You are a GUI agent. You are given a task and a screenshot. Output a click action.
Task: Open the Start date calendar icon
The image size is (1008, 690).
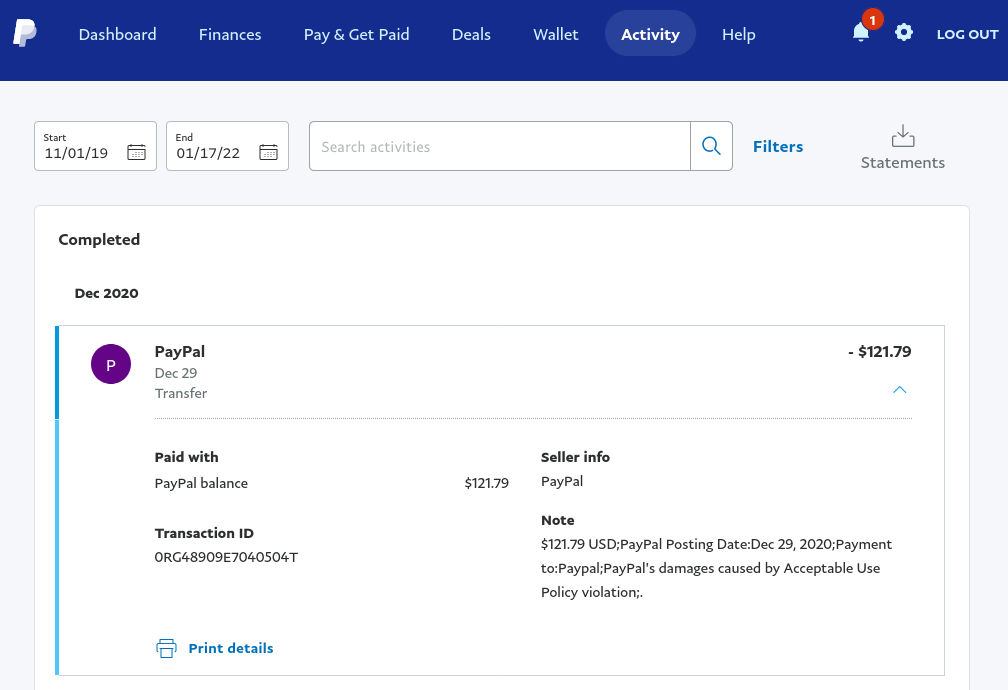(137, 153)
